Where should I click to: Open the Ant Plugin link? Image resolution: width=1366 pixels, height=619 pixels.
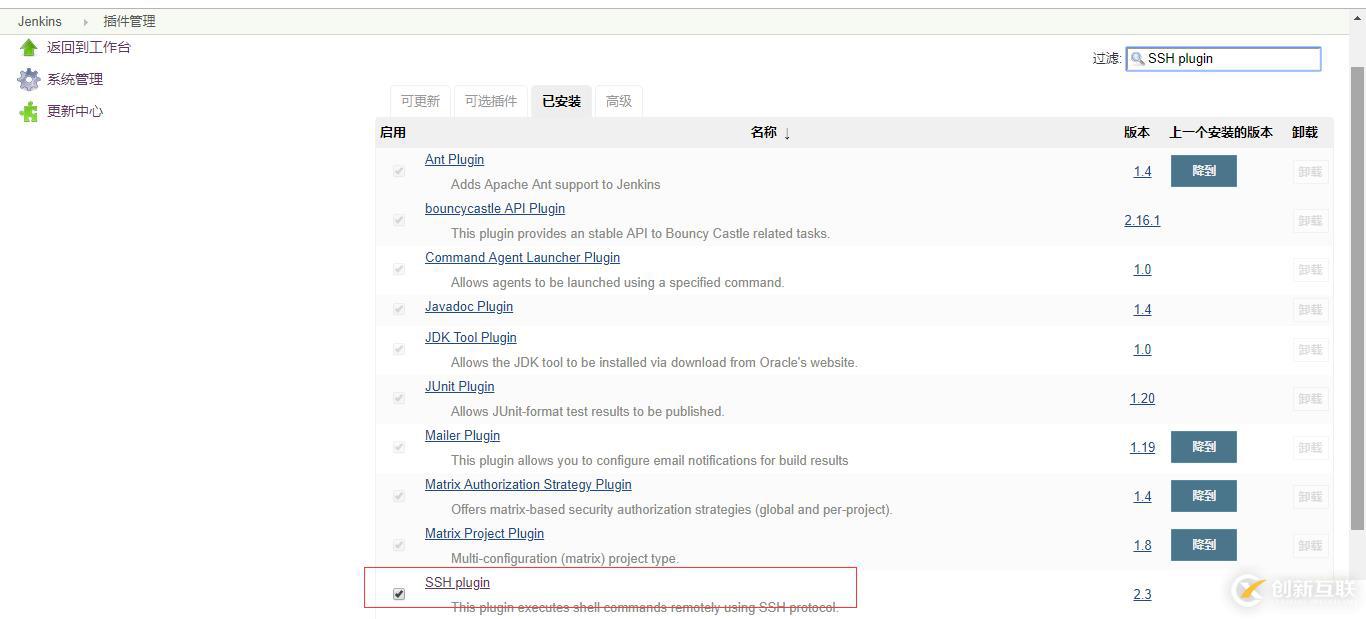(x=454, y=159)
